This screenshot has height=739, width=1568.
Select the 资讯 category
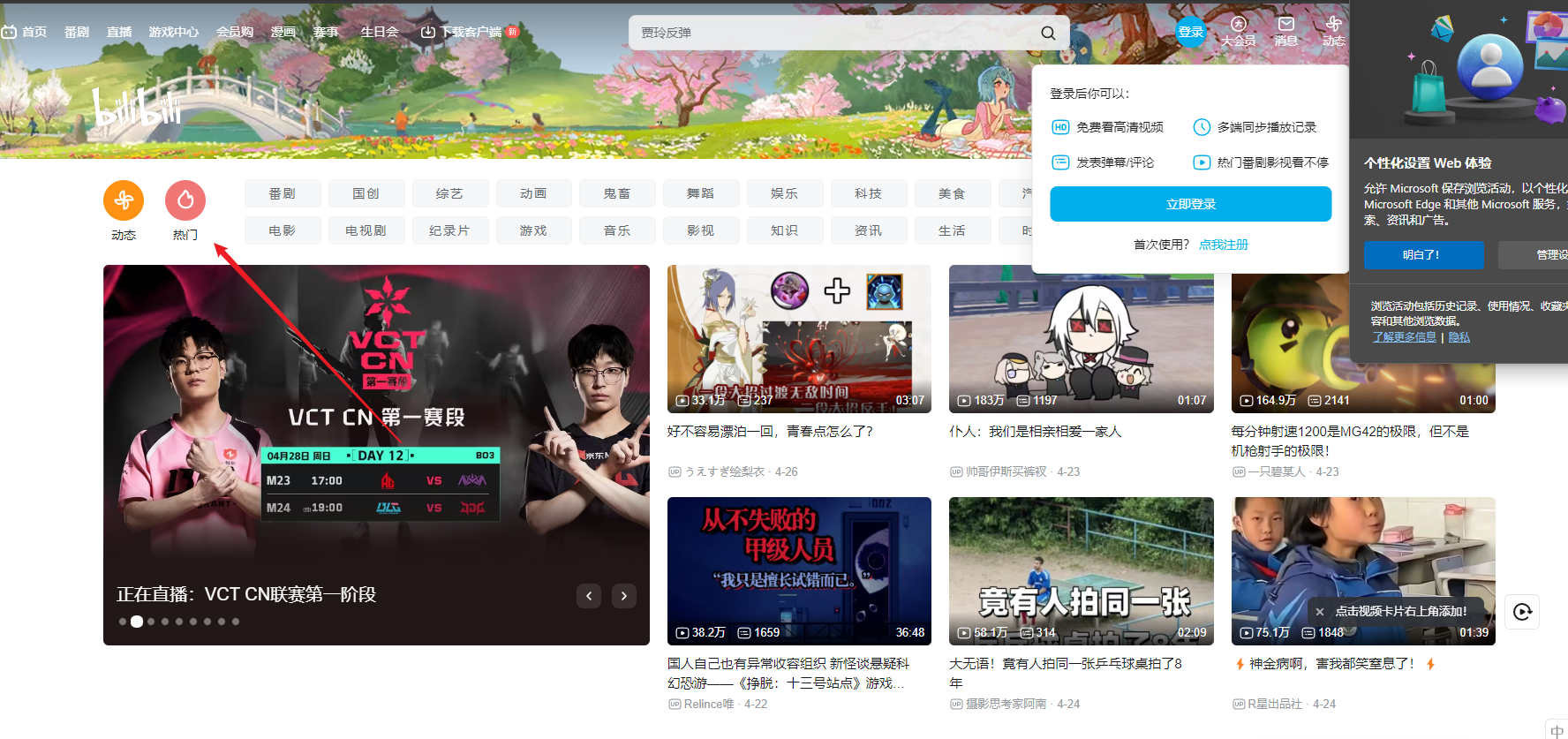[869, 230]
